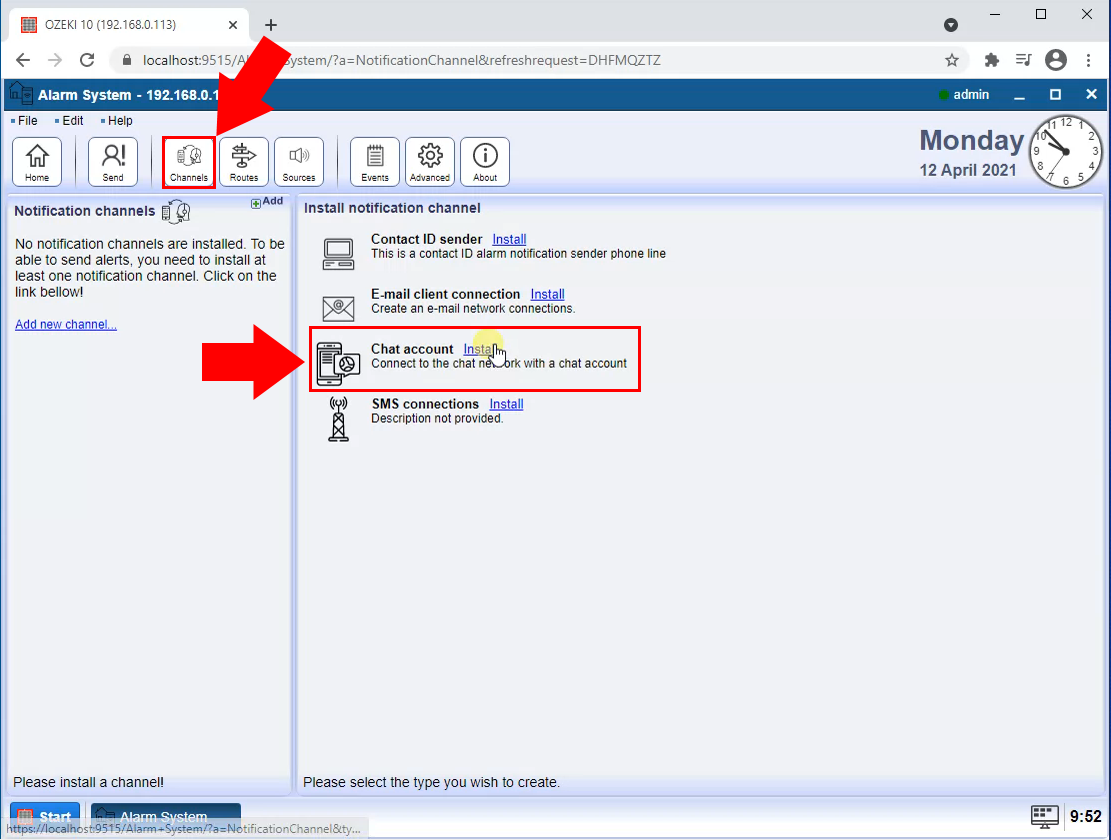This screenshot has height=840, width=1111.
Task: Open the Start button in taskbar
Action: click(x=45, y=817)
